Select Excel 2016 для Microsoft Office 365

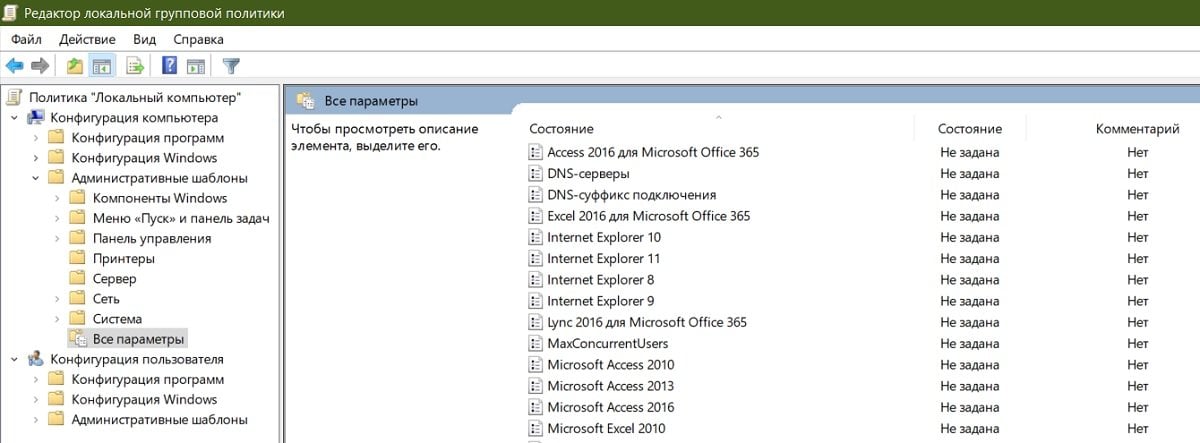(x=649, y=216)
